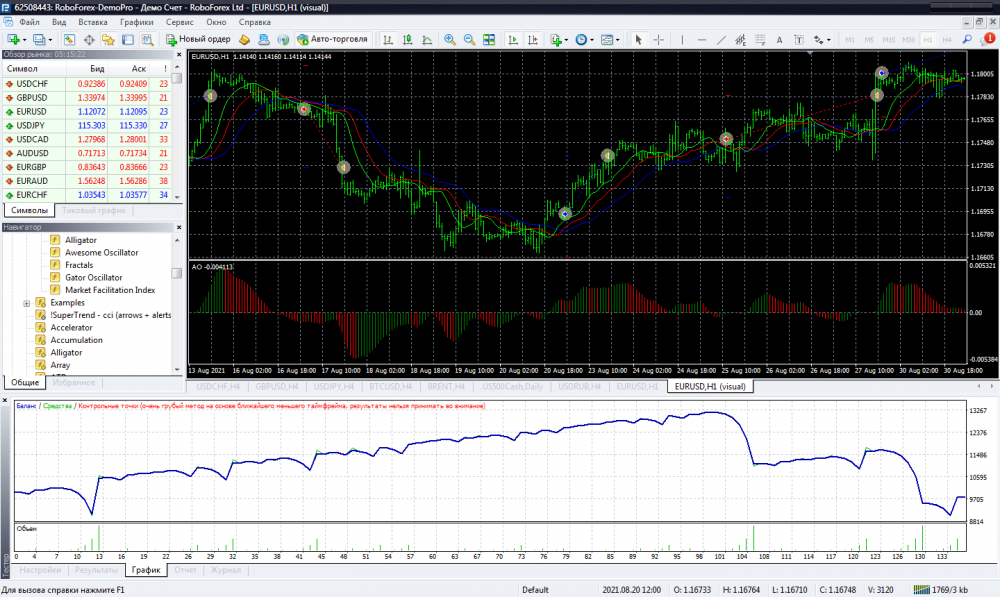This screenshot has width=1000, height=597.
Task: Expand the Examples folder in Navigator
Action: [x=26, y=303]
